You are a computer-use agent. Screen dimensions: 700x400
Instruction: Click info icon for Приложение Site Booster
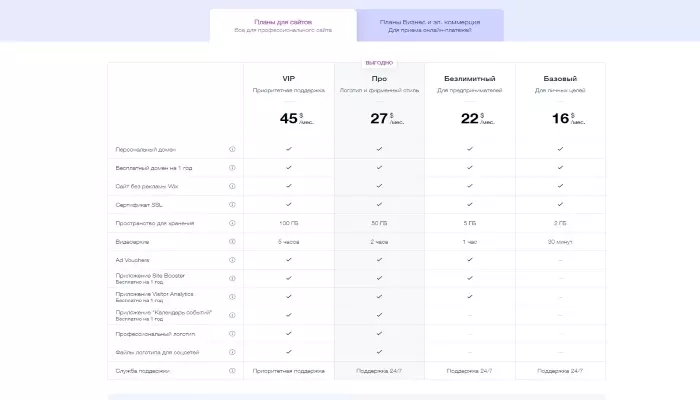232,279
